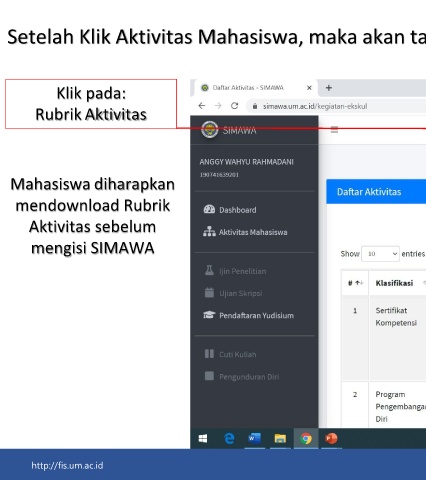Open a new browser tab
This screenshot has width=426, height=480.
pyautogui.click(x=329, y=88)
